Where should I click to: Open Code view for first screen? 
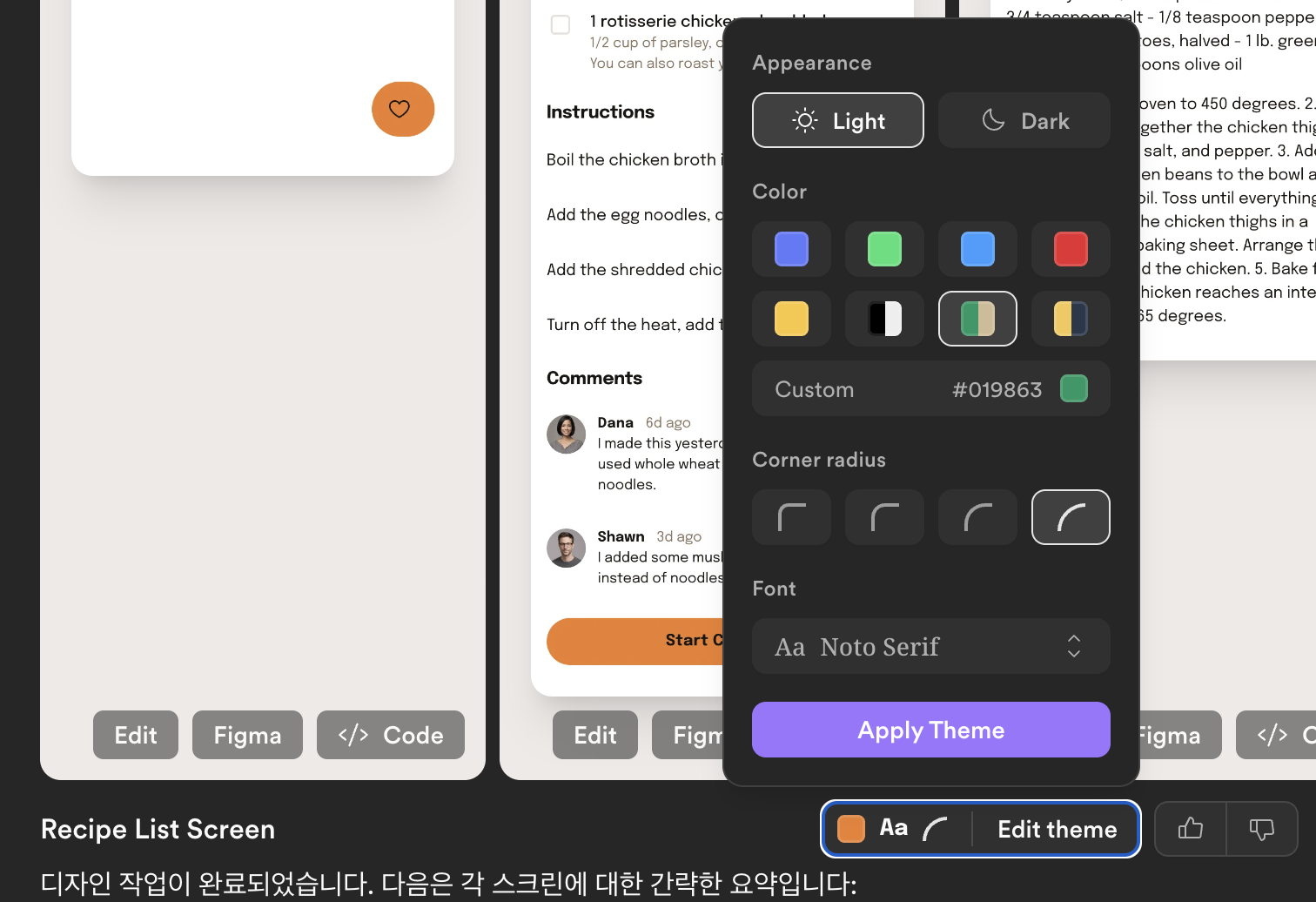[x=390, y=735]
